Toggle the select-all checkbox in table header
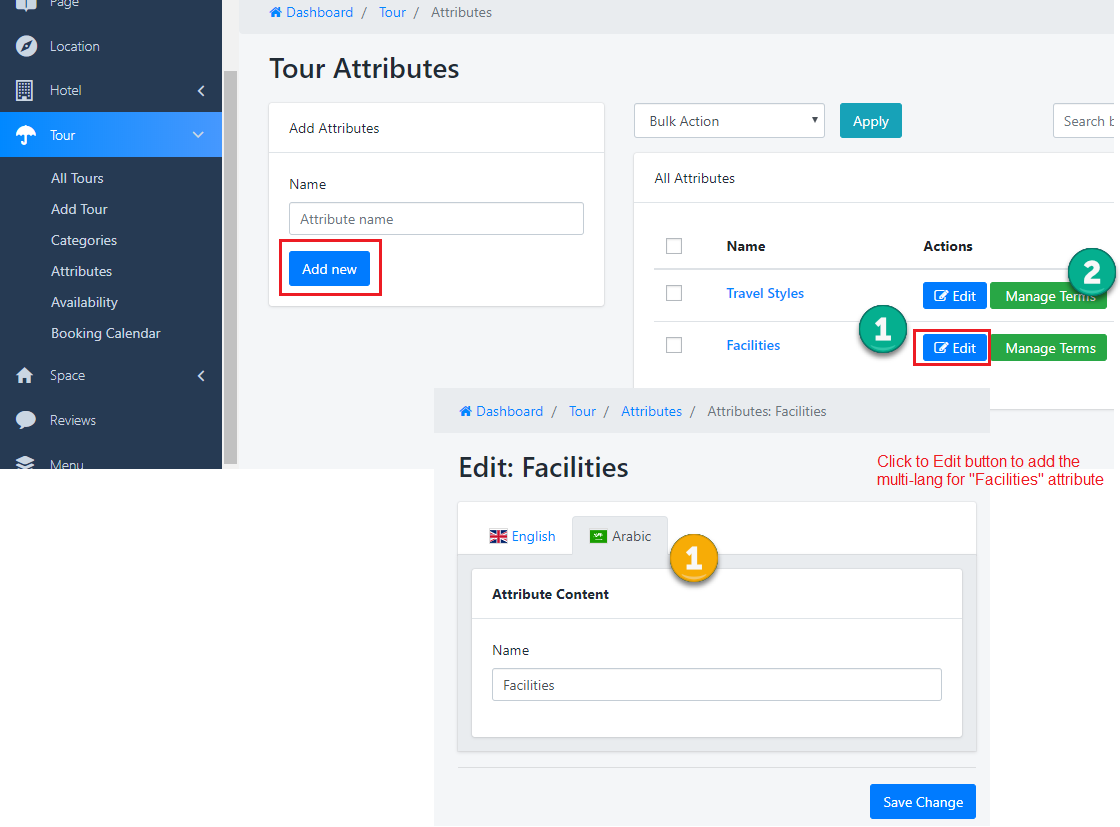1120x827 pixels. pyautogui.click(x=674, y=246)
